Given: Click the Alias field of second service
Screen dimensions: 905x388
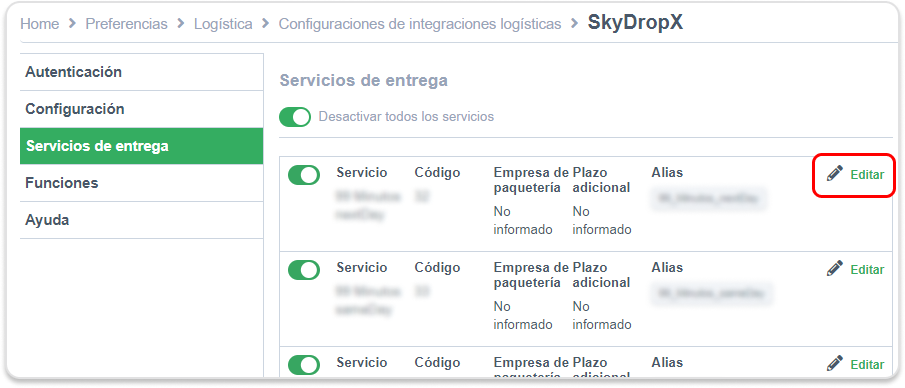Looking at the screenshot, I should pyautogui.click(x=712, y=294).
